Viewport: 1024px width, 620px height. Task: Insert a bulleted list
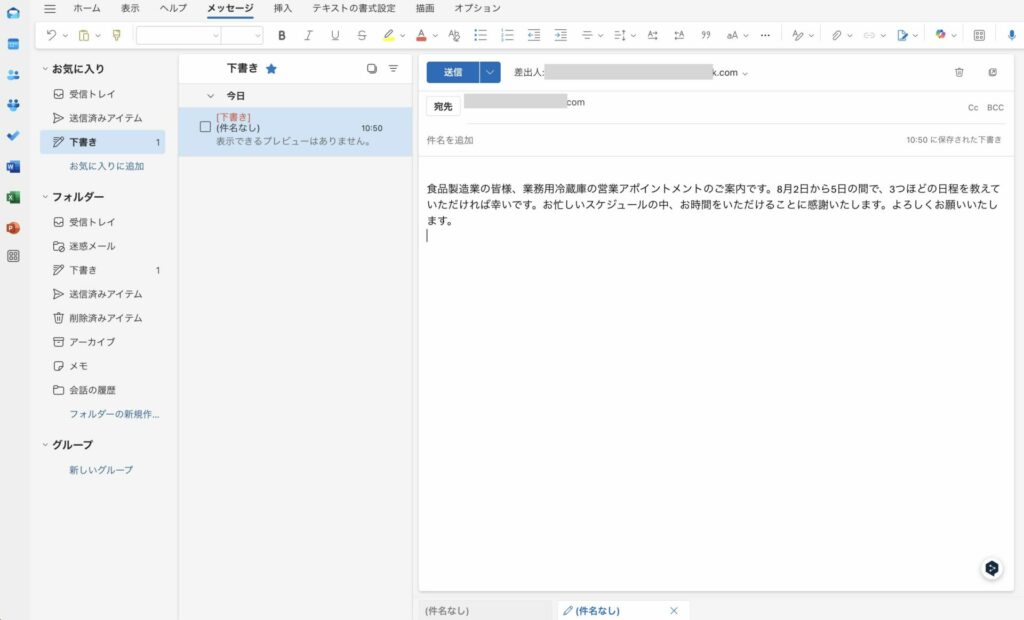(480, 35)
